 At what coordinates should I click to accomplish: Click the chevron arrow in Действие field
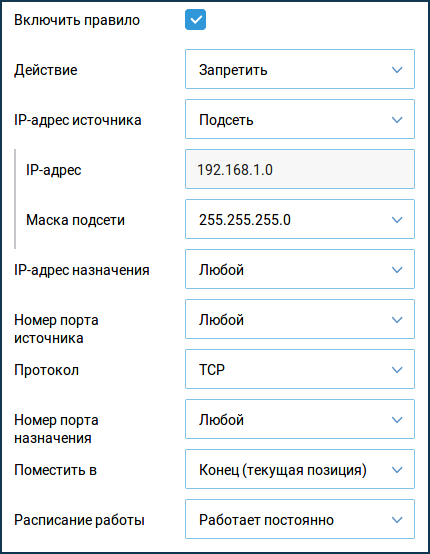(x=397, y=70)
